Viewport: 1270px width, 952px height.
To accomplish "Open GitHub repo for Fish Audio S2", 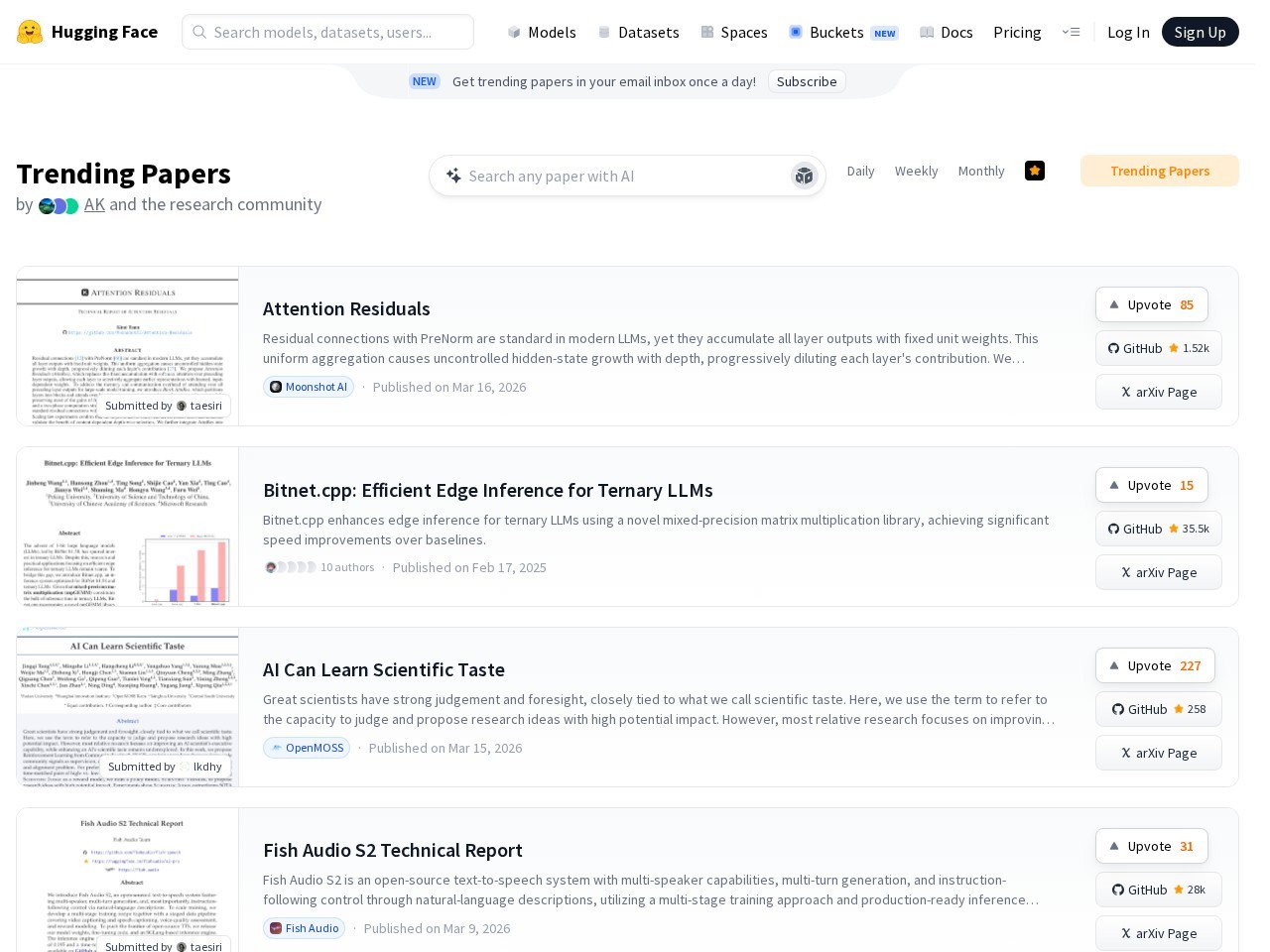I will point(1158,890).
